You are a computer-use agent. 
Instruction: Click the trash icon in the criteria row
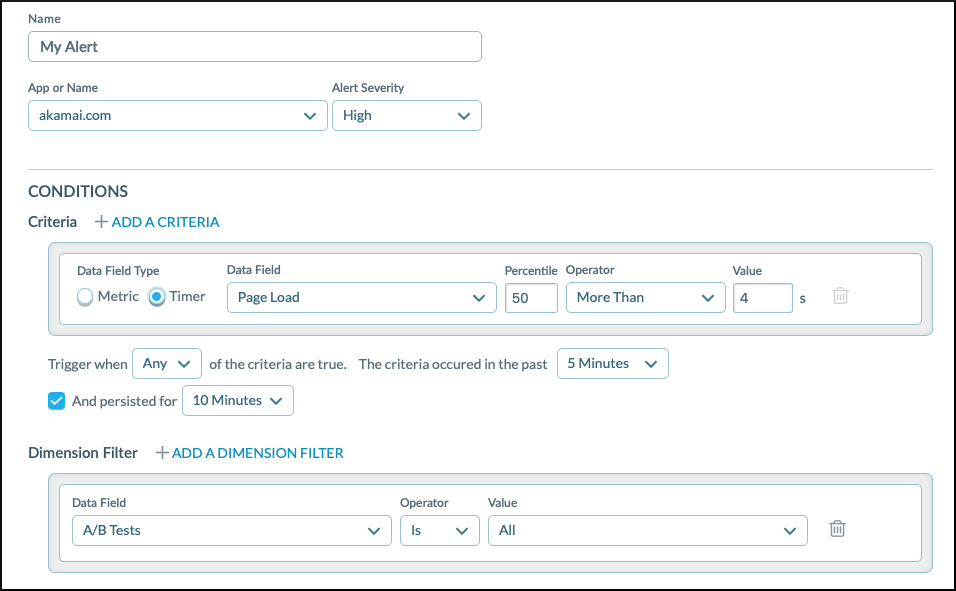840,296
